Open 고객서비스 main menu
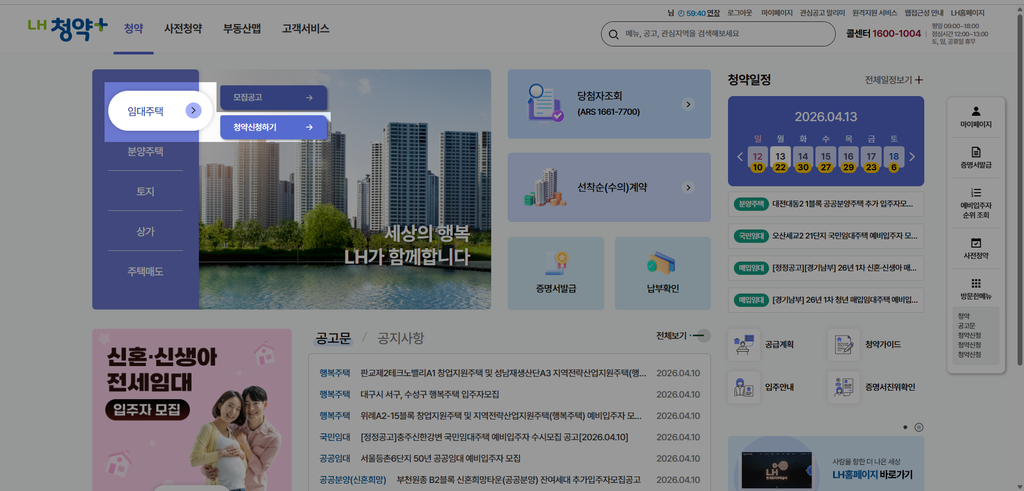This screenshot has width=1024, height=491. point(306,29)
